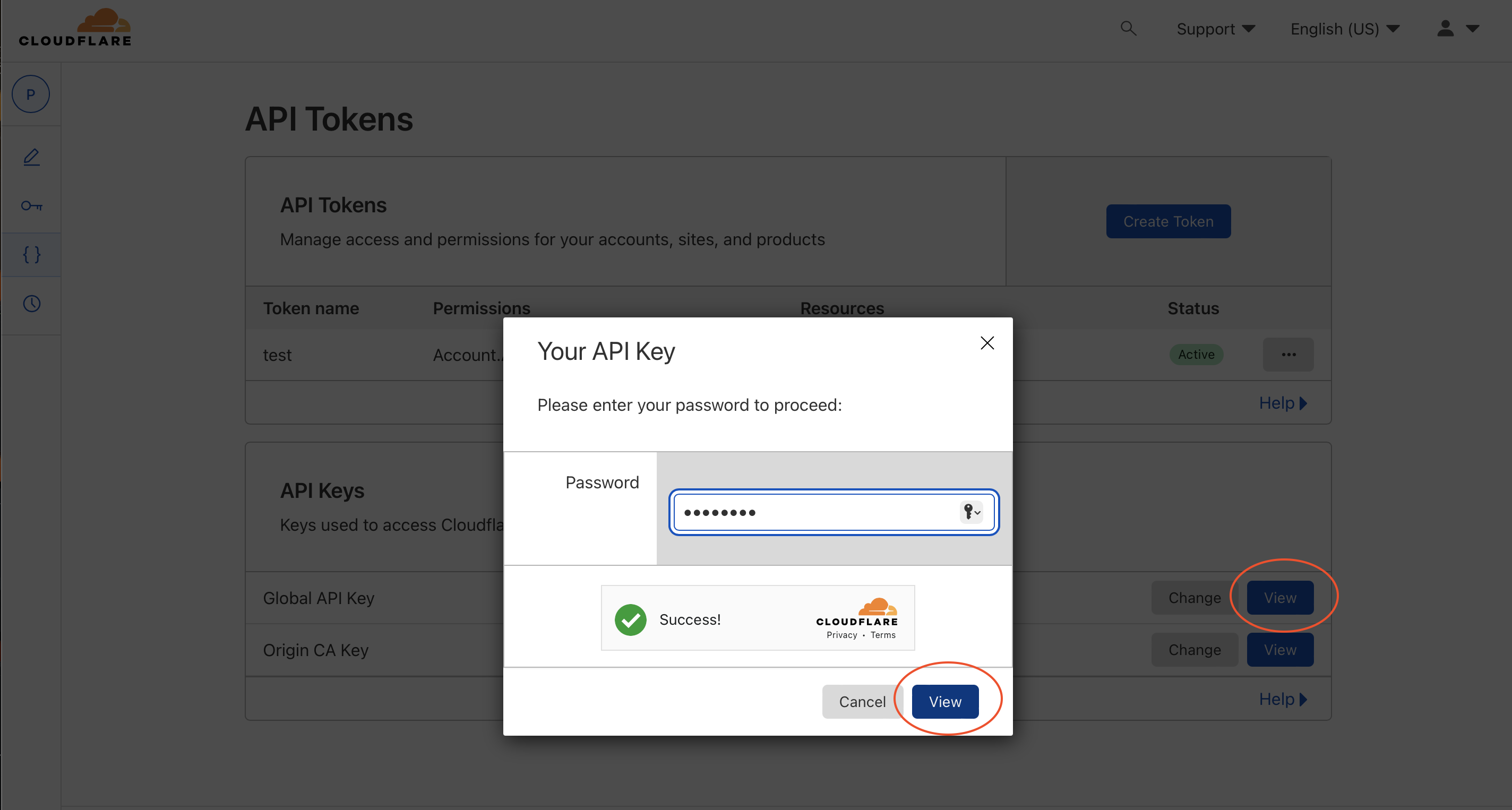Screen dimensions: 1512x810
Task: Expand the Support dropdown menu
Action: [1215, 29]
